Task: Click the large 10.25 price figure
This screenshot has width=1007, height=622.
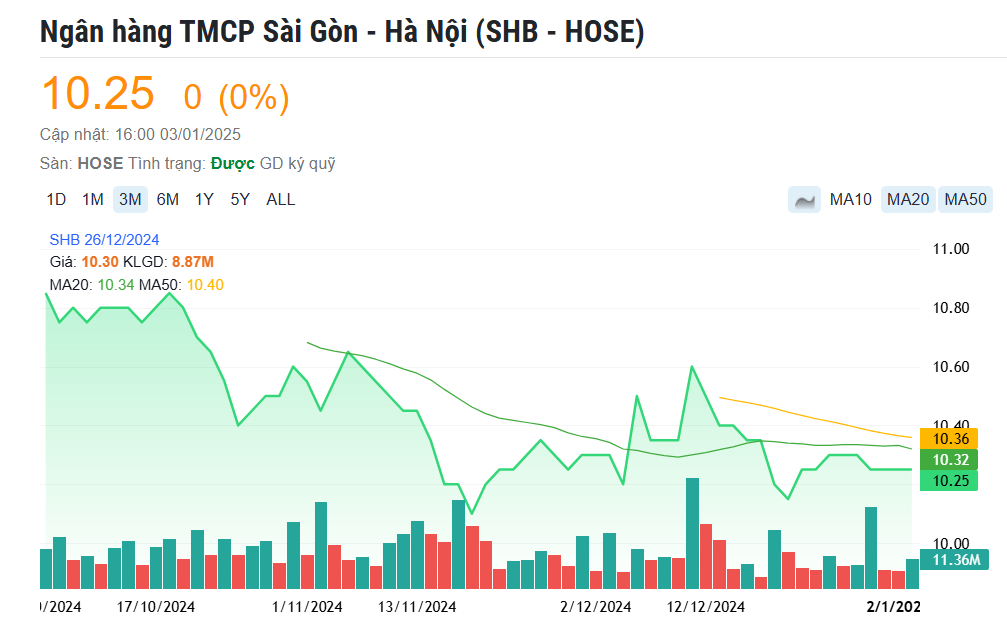Action: coord(98,94)
